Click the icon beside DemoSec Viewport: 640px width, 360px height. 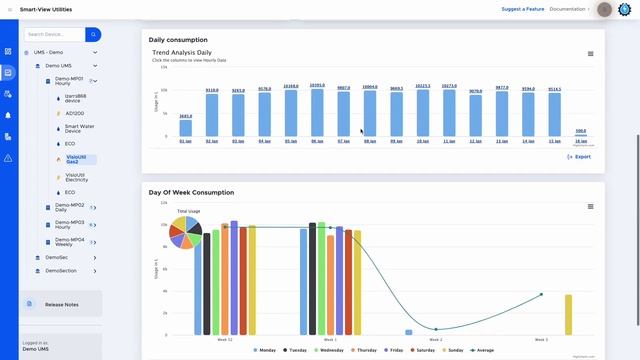coord(38,258)
